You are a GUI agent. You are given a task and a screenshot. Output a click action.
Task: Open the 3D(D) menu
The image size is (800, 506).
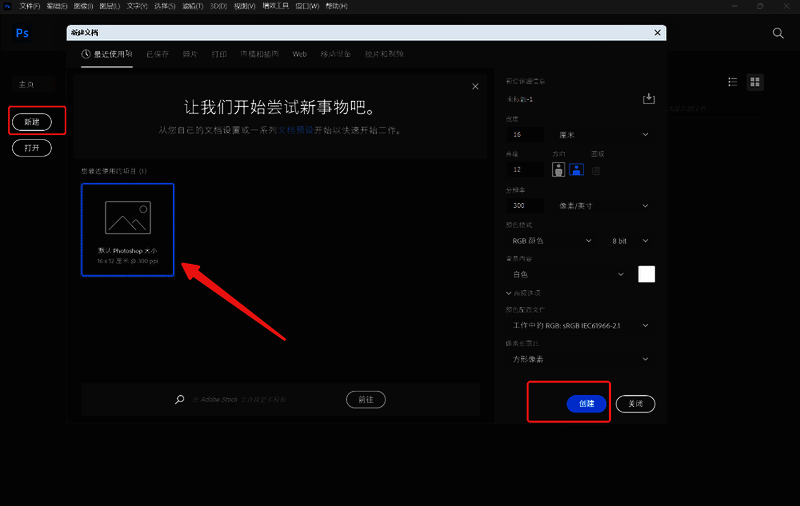[218, 6]
